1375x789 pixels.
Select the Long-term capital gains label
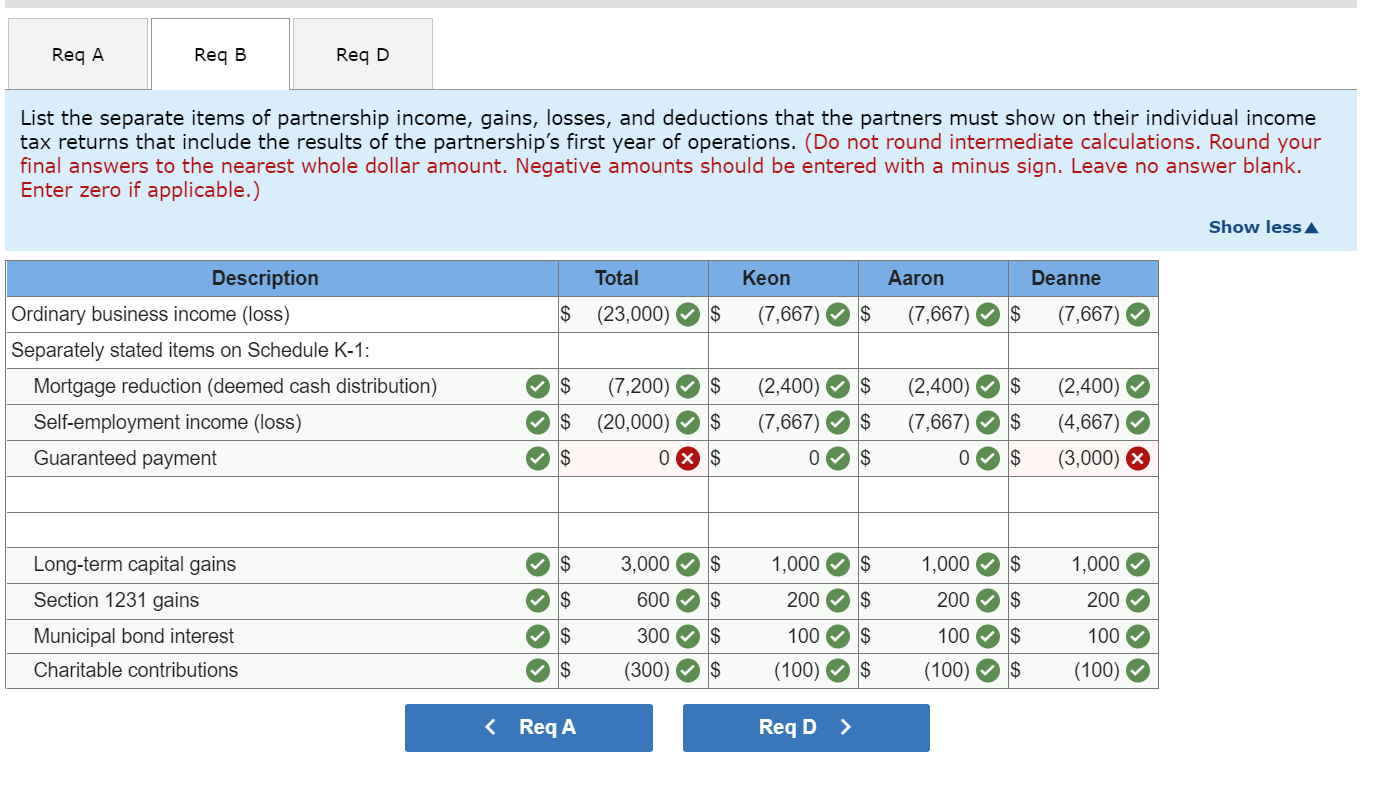point(135,565)
